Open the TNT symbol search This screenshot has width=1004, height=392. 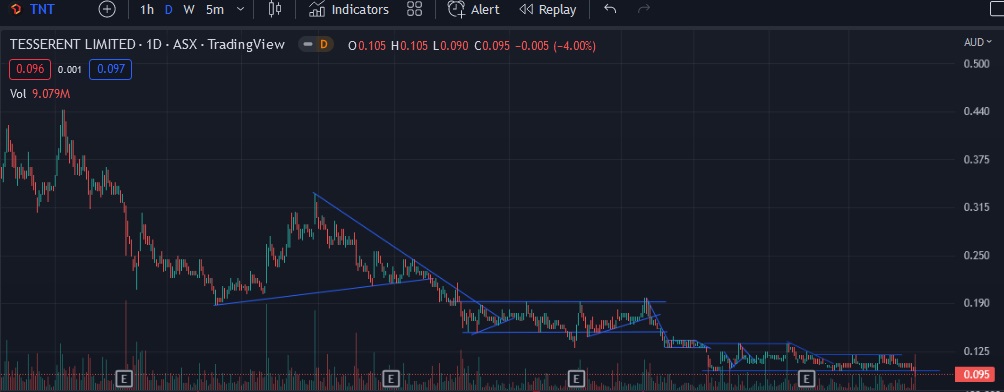(x=33, y=10)
